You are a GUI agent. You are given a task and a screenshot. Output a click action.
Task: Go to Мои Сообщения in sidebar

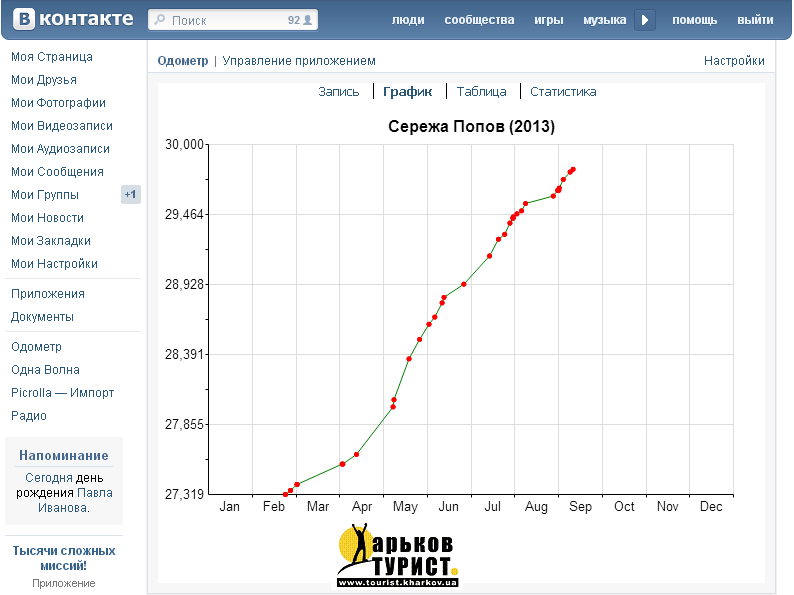[x=57, y=172]
